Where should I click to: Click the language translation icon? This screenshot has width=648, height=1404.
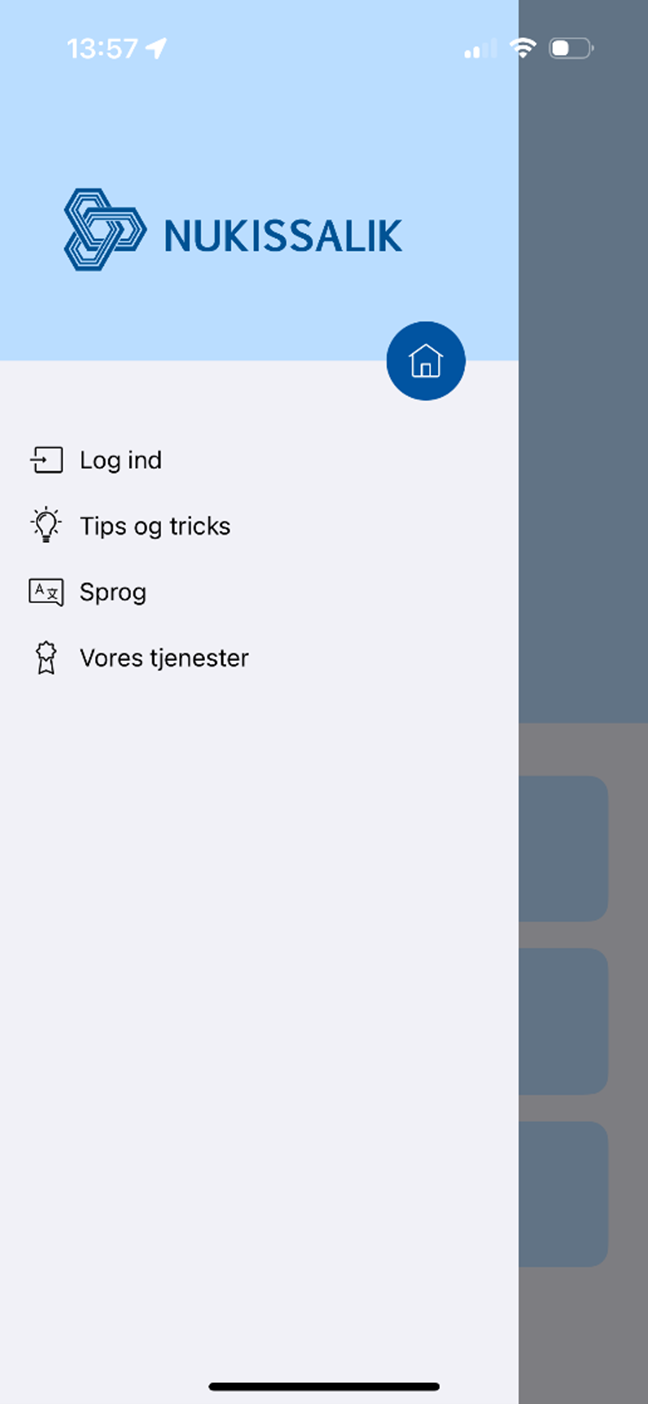[x=46, y=592]
